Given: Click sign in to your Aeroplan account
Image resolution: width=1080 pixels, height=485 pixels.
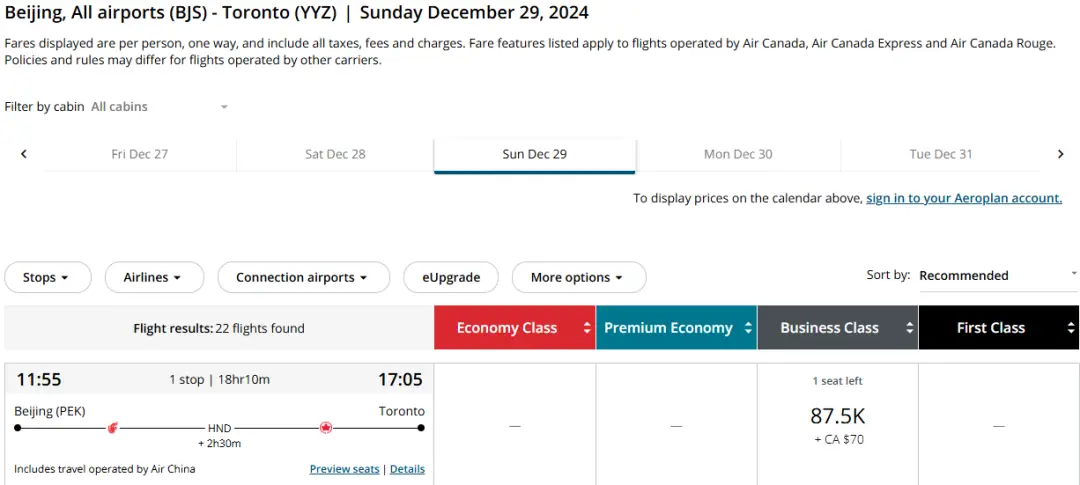Looking at the screenshot, I should tap(963, 198).
